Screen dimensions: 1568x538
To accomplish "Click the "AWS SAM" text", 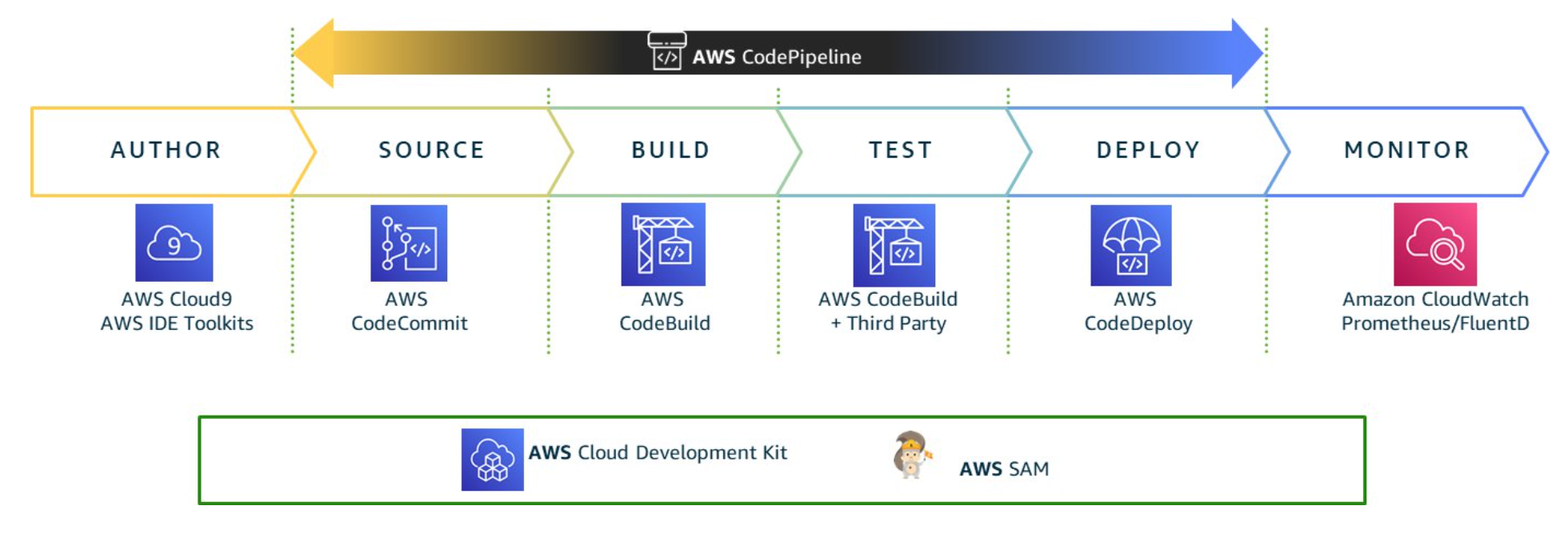I will (1004, 469).
